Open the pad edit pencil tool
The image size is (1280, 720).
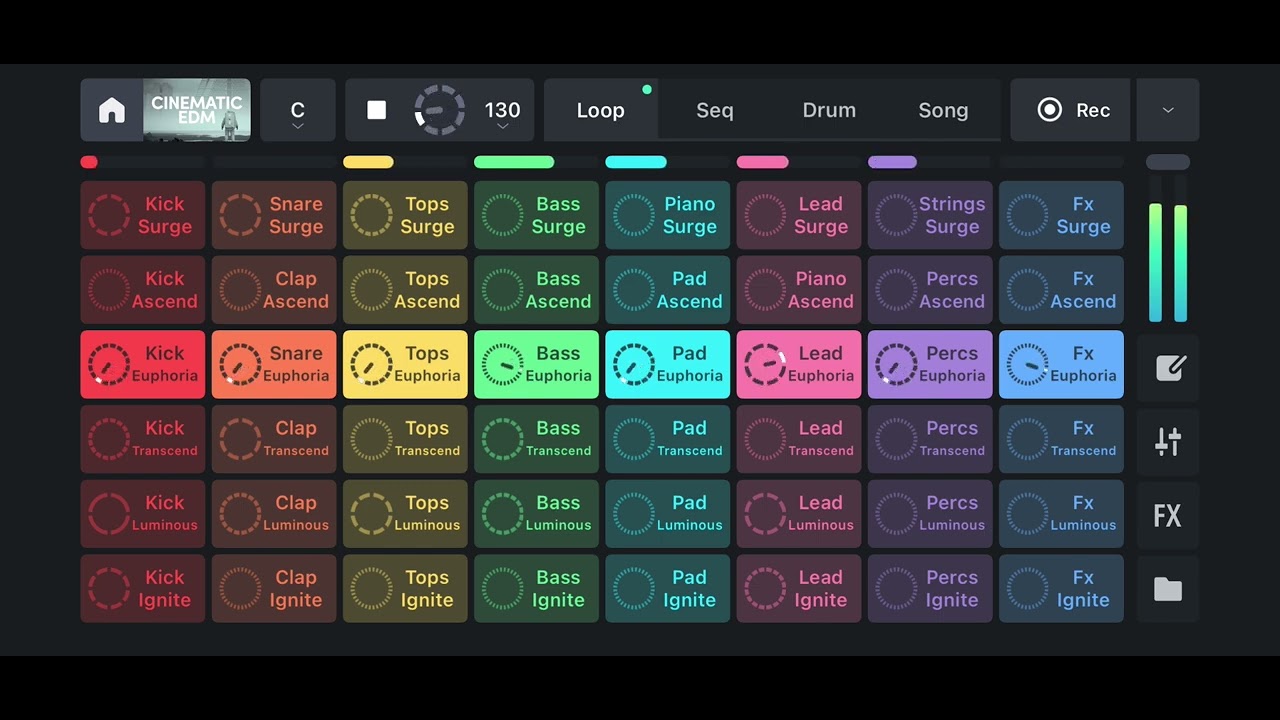(x=1168, y=368)
